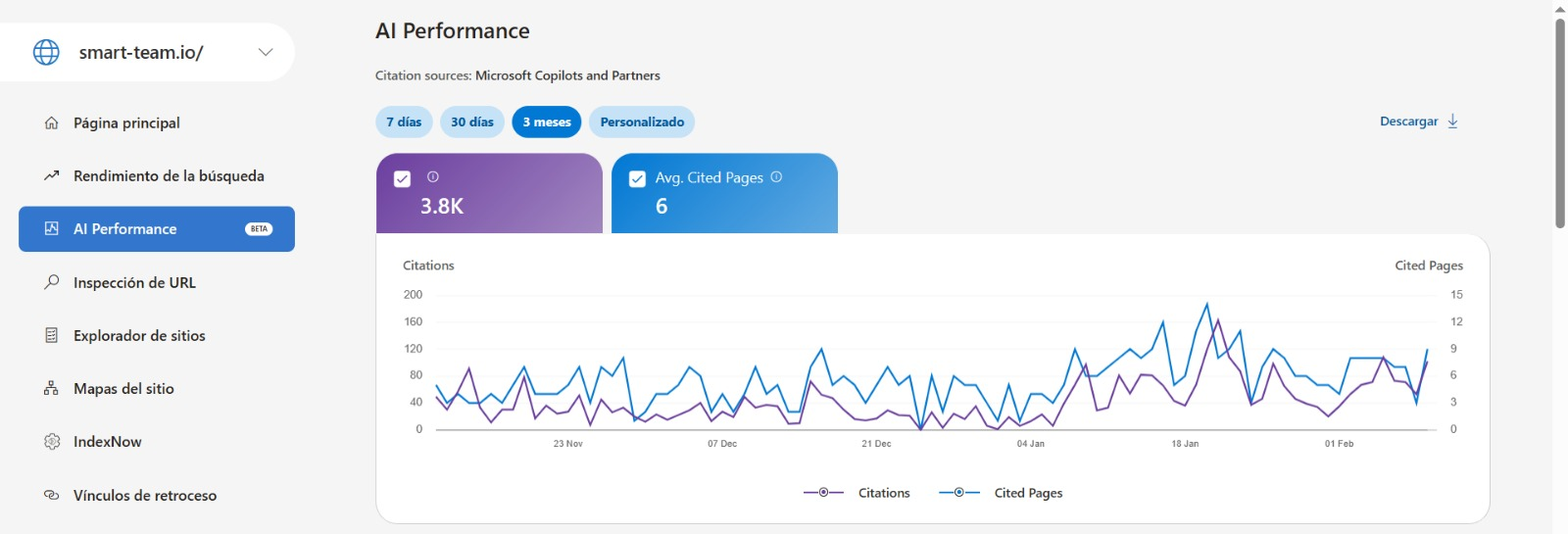1568x534 pixels.
Task: Uncheck the purple 3.8K citations checkbox
Action: click(402, 178)
